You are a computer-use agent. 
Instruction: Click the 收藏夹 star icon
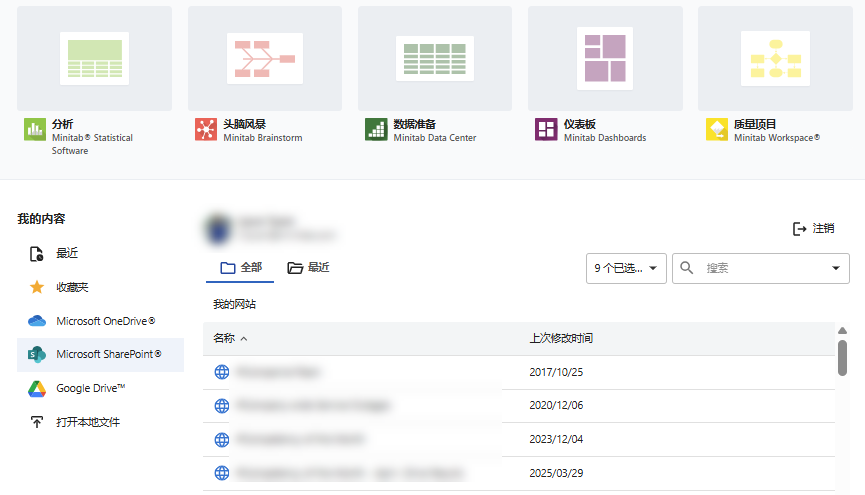(x=37, y=287)
